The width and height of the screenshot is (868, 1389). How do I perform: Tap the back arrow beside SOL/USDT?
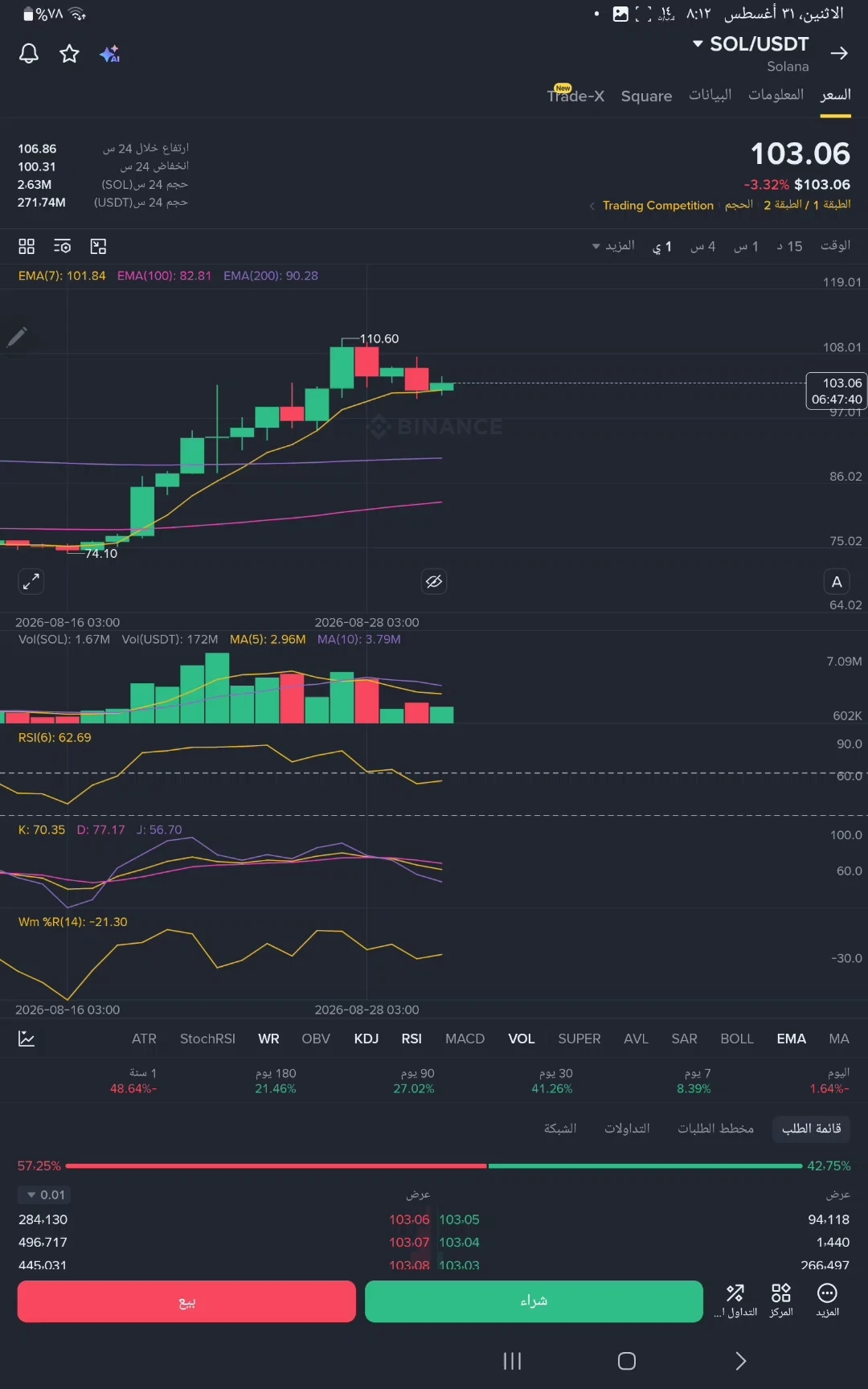pos(839,53)
